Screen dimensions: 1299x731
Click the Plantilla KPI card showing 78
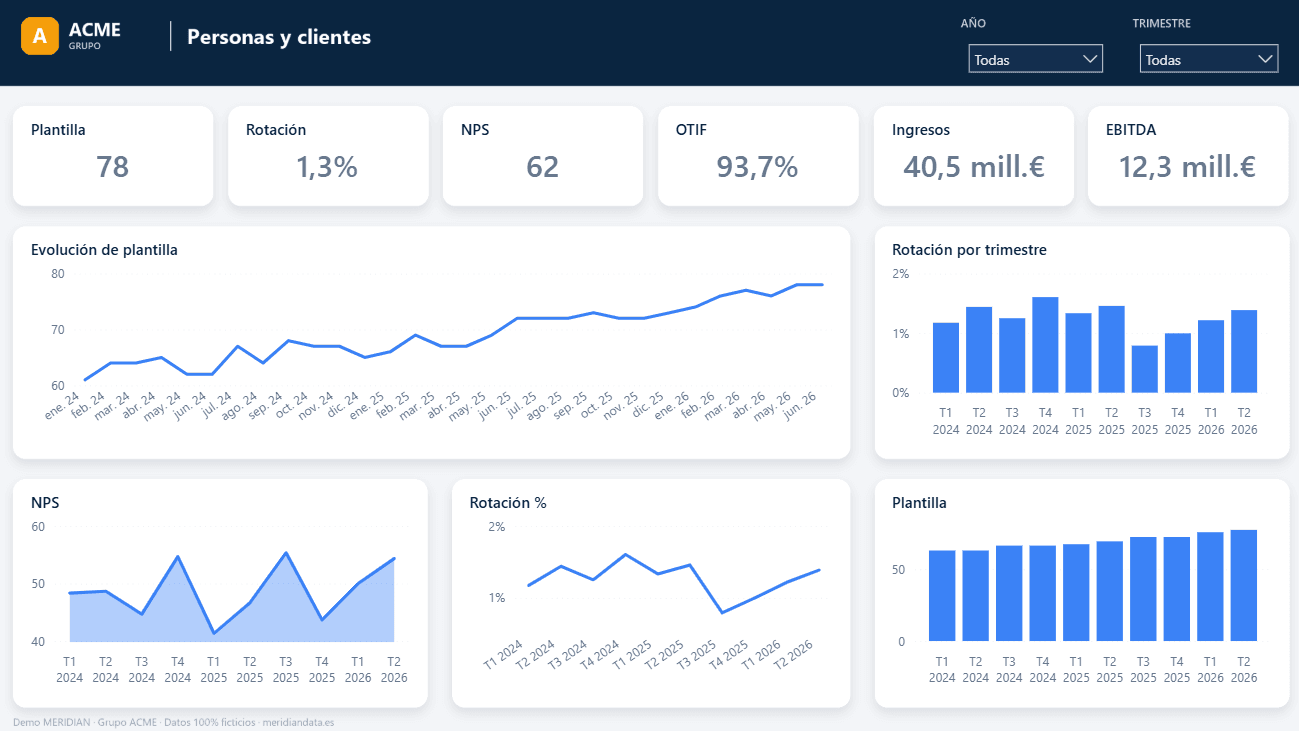[x=113, y=156]
